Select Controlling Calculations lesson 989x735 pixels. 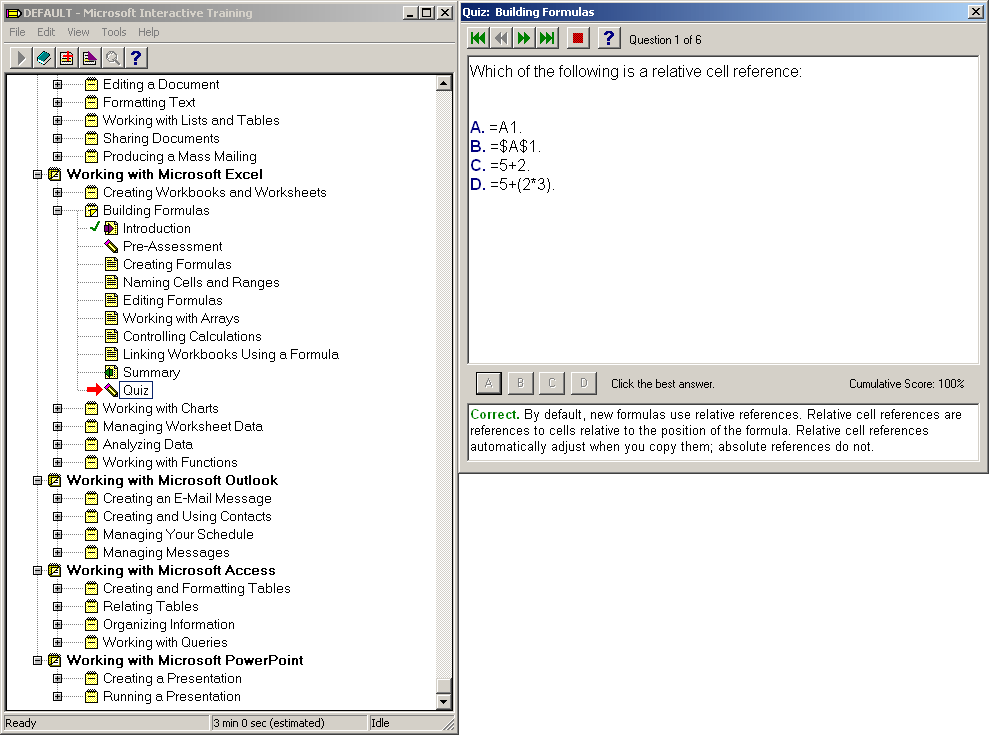(x=192, y=336)
